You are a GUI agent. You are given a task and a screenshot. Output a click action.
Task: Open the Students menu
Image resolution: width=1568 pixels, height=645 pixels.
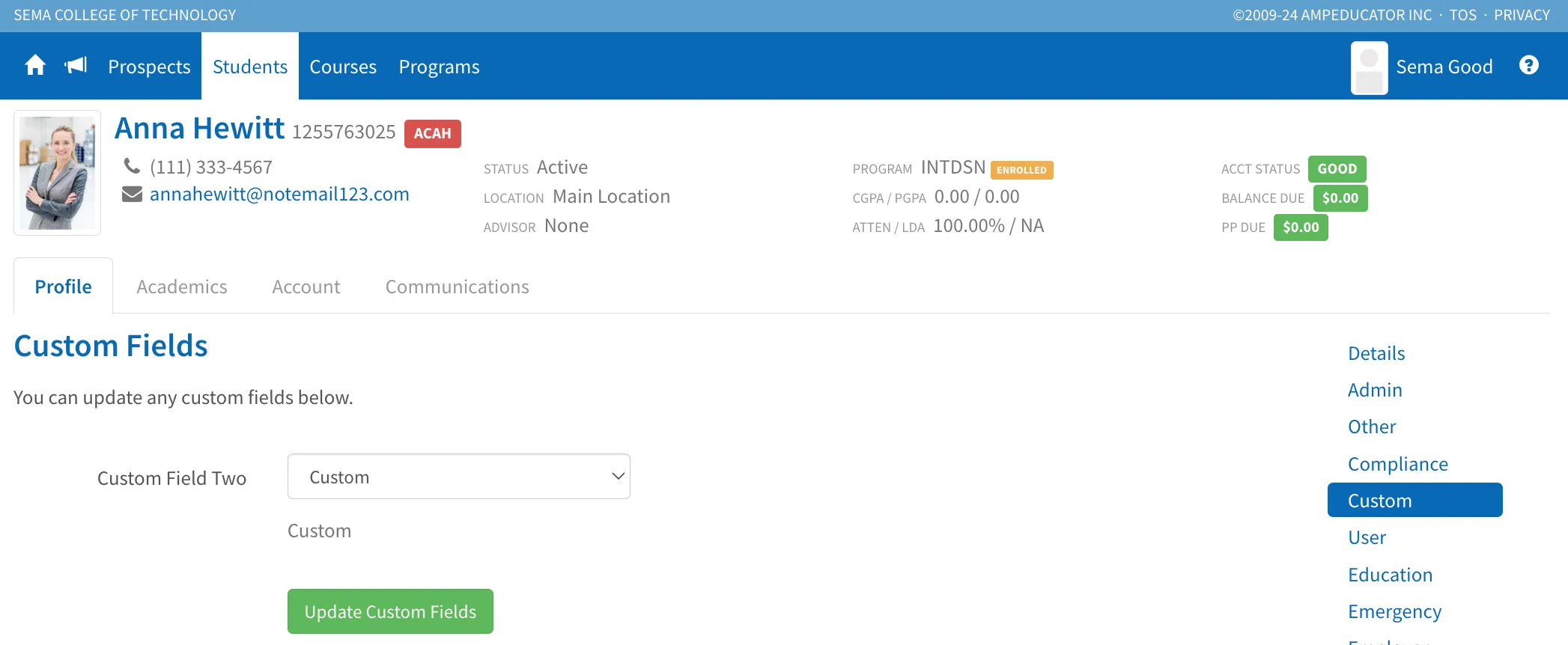[x=250, y=67]
